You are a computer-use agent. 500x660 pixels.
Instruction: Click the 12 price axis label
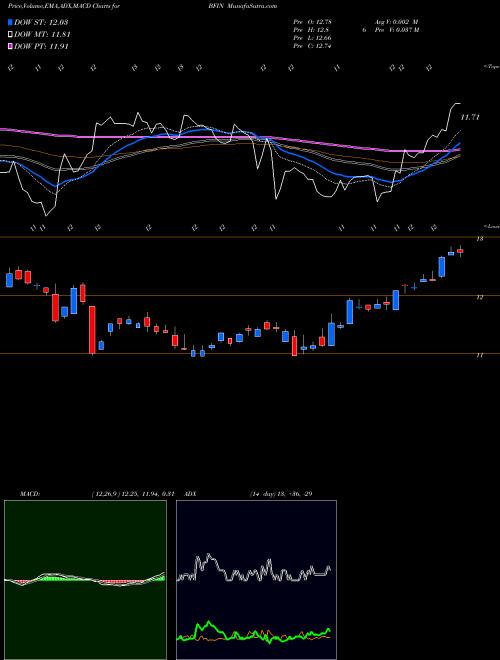479,298
